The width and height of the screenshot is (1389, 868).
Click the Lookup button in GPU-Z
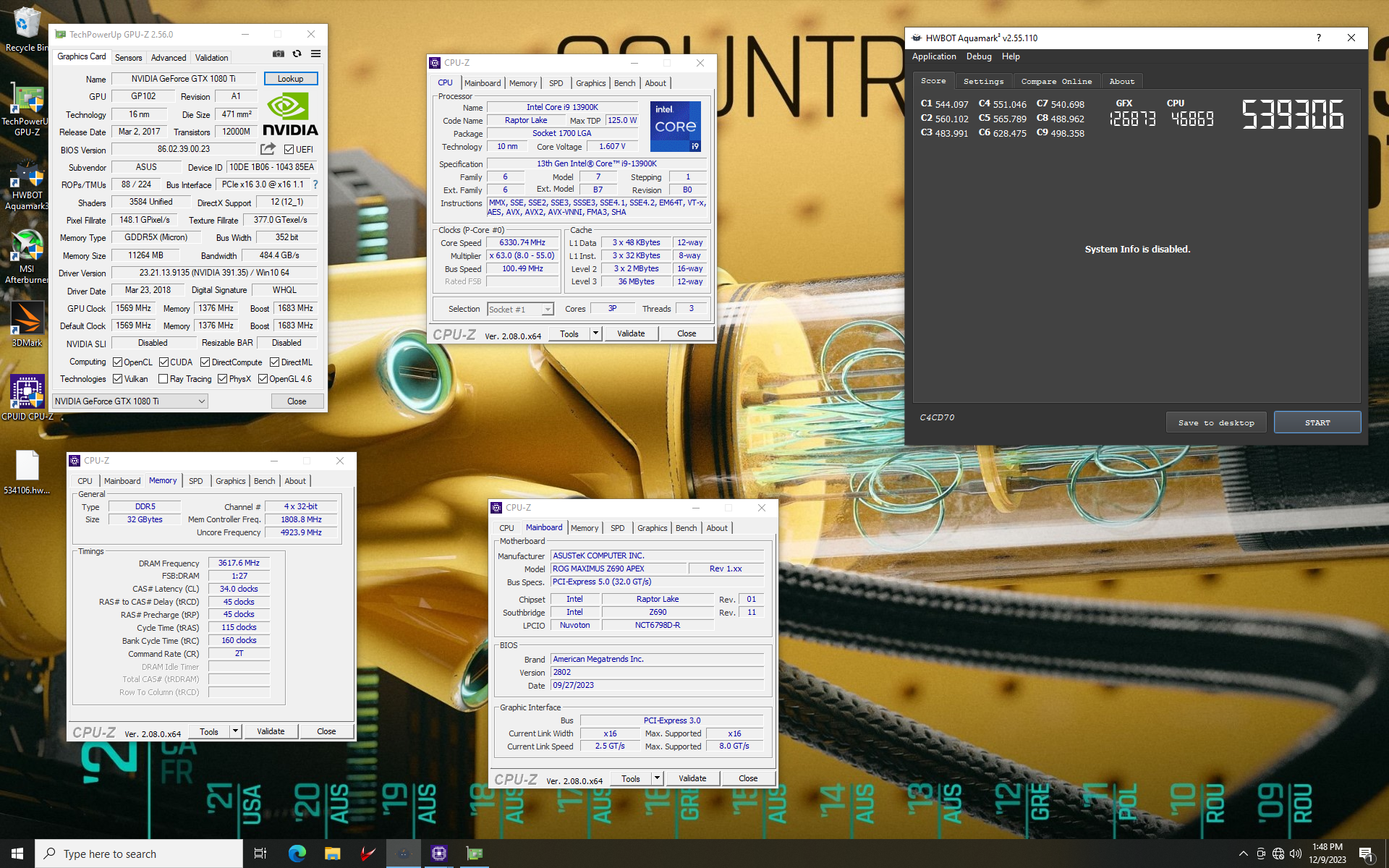pos(291,78)
